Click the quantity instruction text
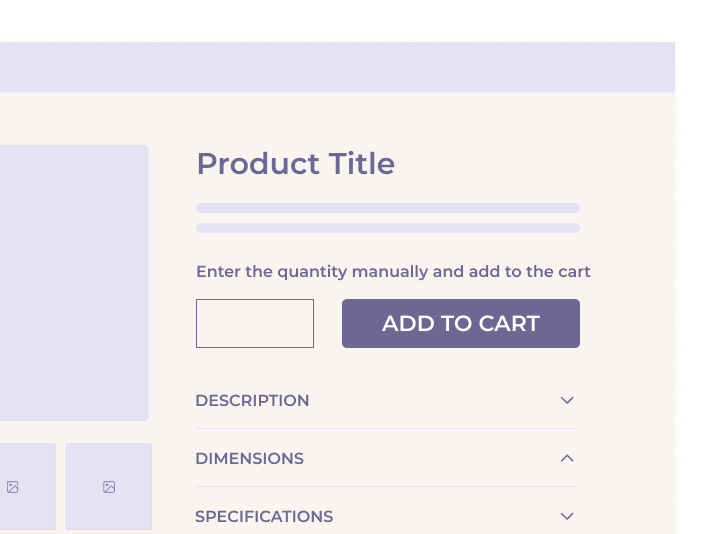This screenshot has width=712, height=534. [393, 271]
